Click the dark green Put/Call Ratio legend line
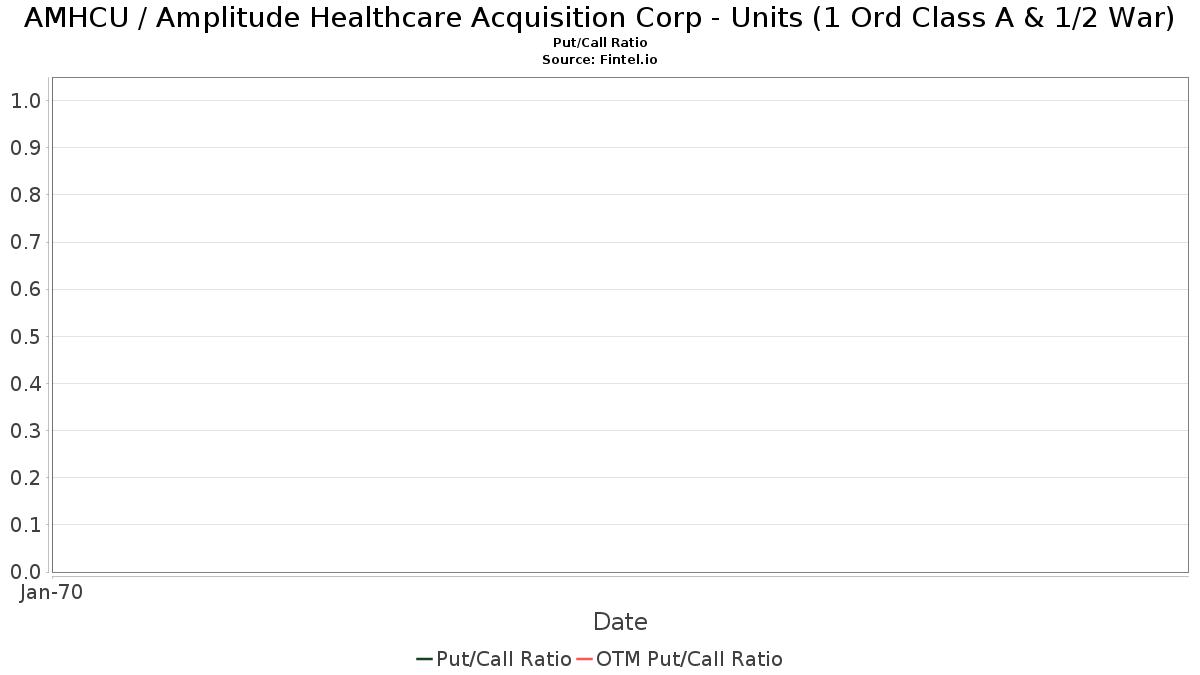This screenshot has height=675, width=1200. point(424,659)
